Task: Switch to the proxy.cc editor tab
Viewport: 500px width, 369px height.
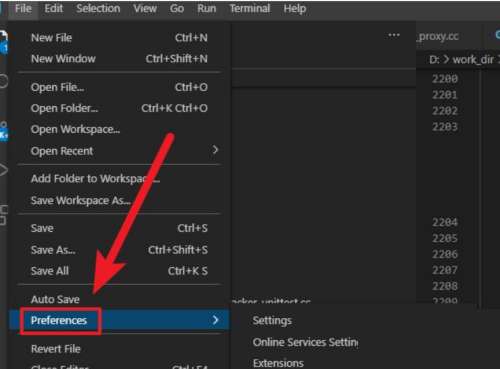Action: pos(438,36)
